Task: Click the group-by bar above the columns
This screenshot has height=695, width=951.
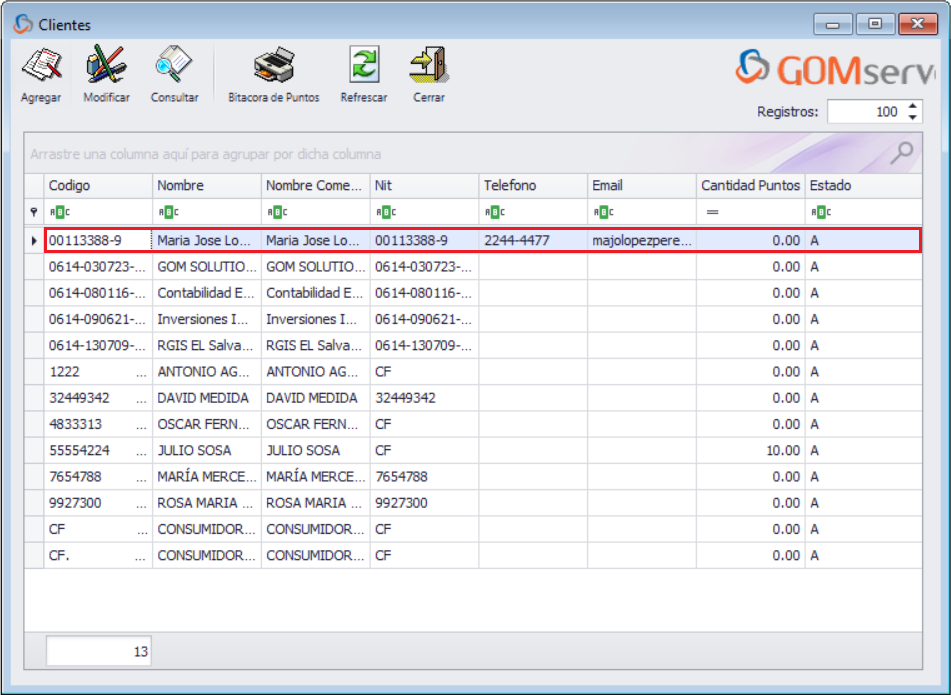Action: coord(300,153)
